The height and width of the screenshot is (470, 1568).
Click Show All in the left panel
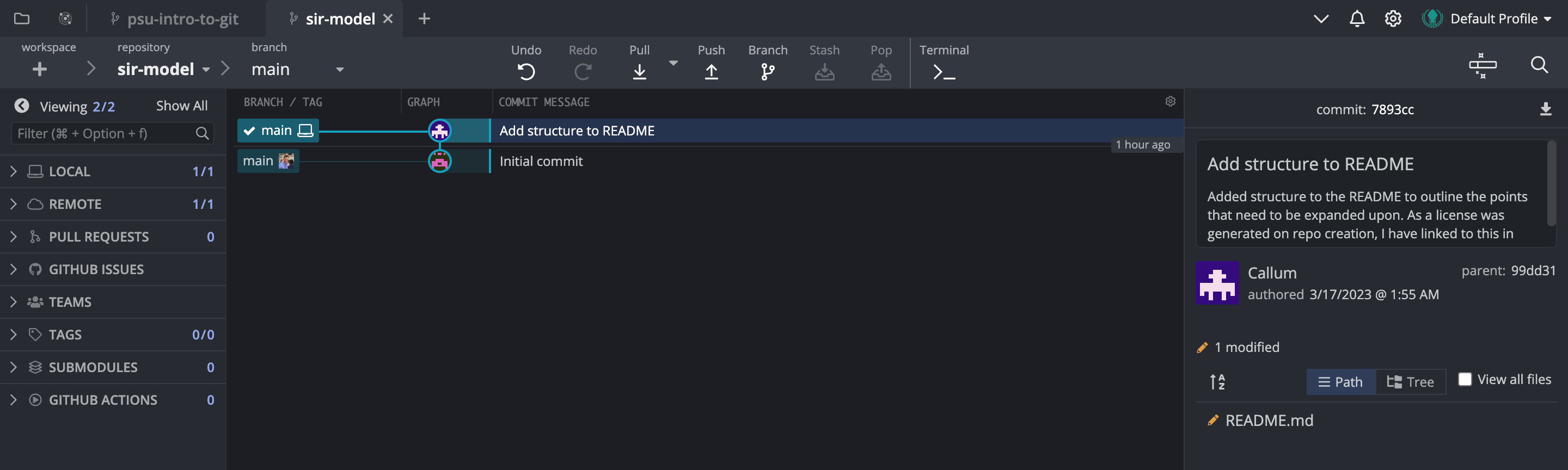pyautogui.click(x=181, y=106)
